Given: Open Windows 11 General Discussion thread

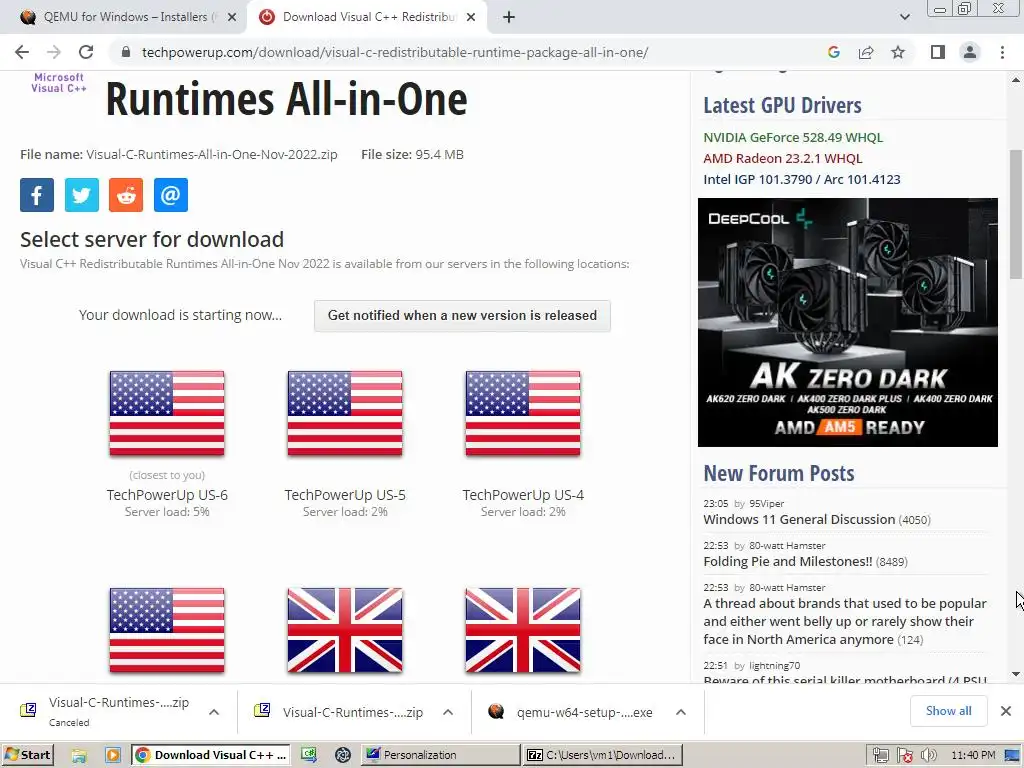Looking at the screenshot, I should [x=799, y=519].
